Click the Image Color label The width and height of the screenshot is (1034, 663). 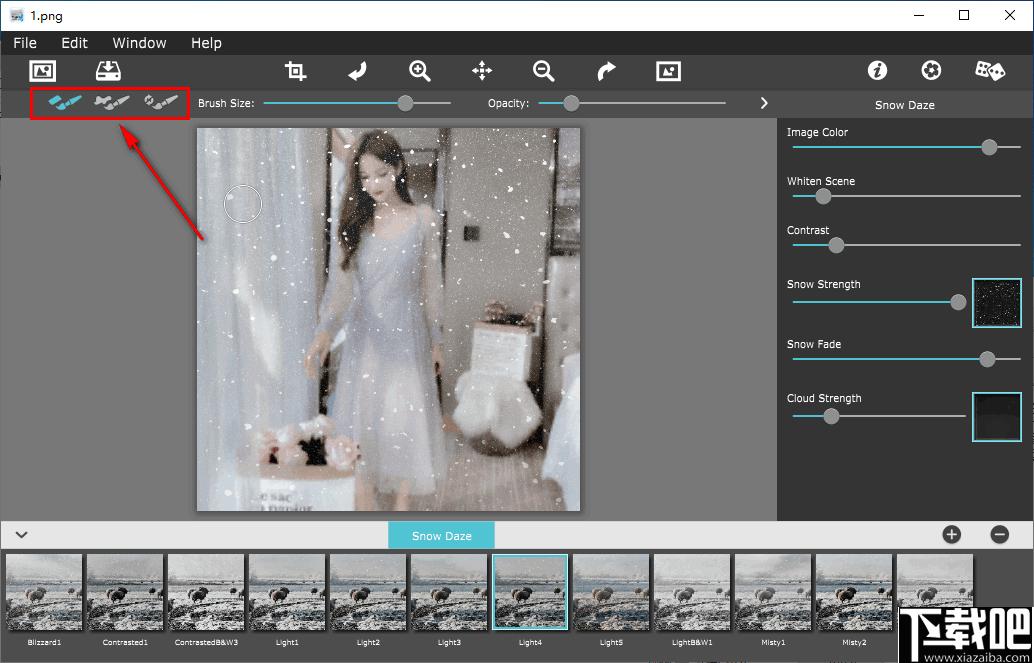[817, 132]
